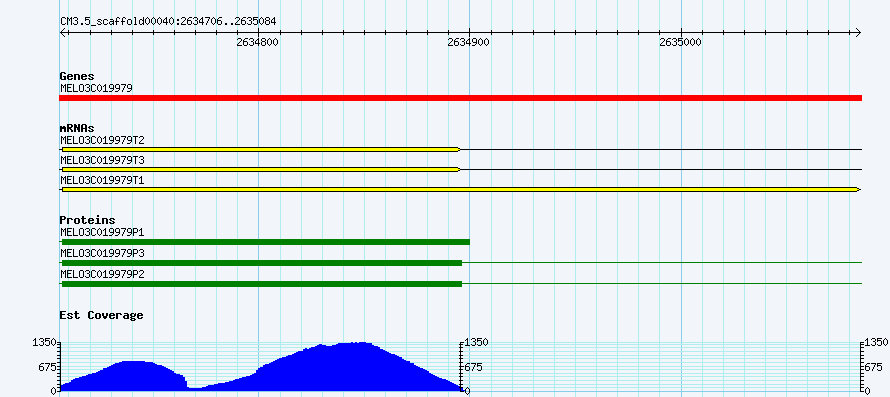Click the Proteins track title
The width and height of the screenshot is (890, 397).
[87, 220]
